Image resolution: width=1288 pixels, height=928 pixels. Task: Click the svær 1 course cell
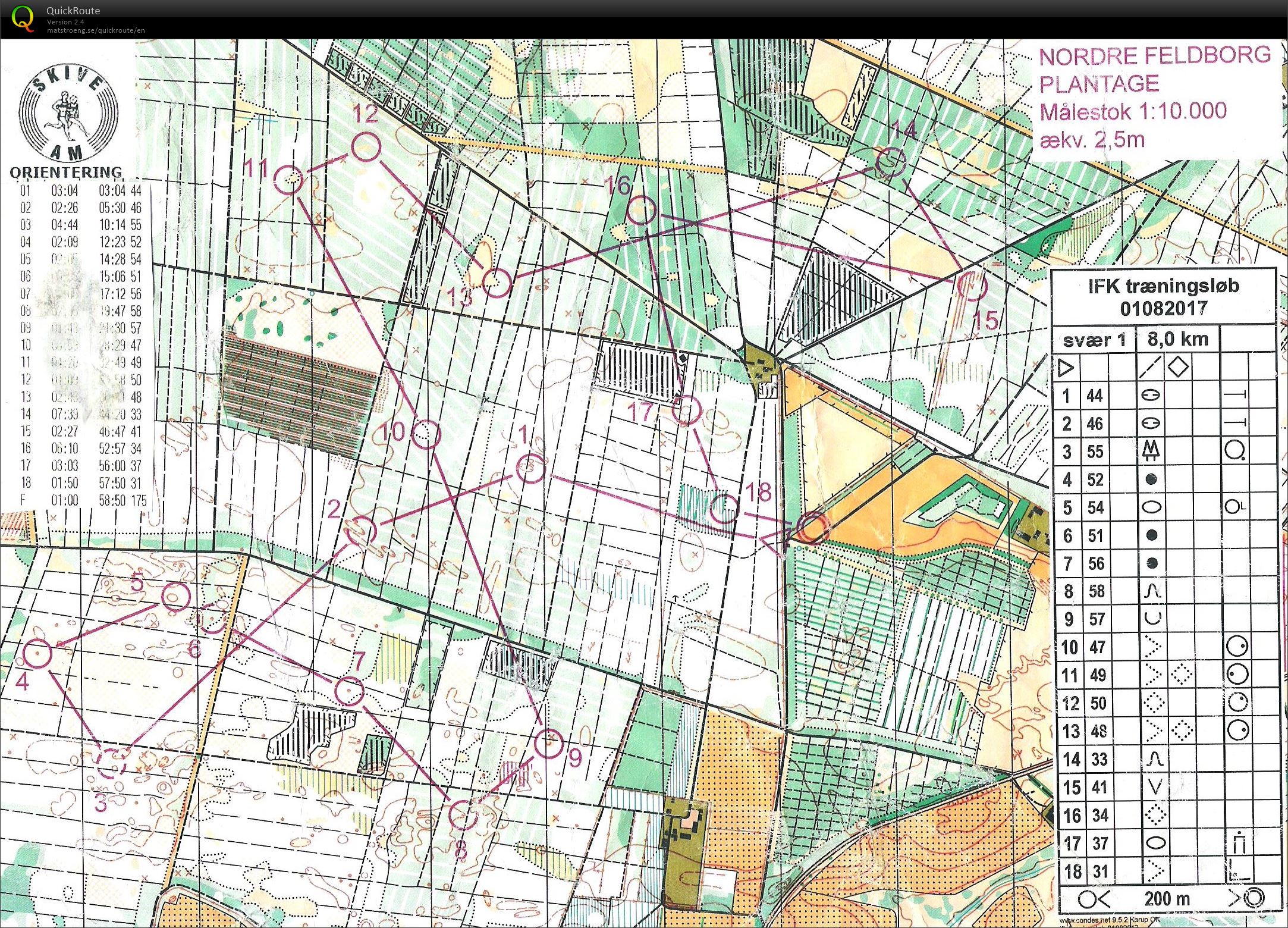1094,340
